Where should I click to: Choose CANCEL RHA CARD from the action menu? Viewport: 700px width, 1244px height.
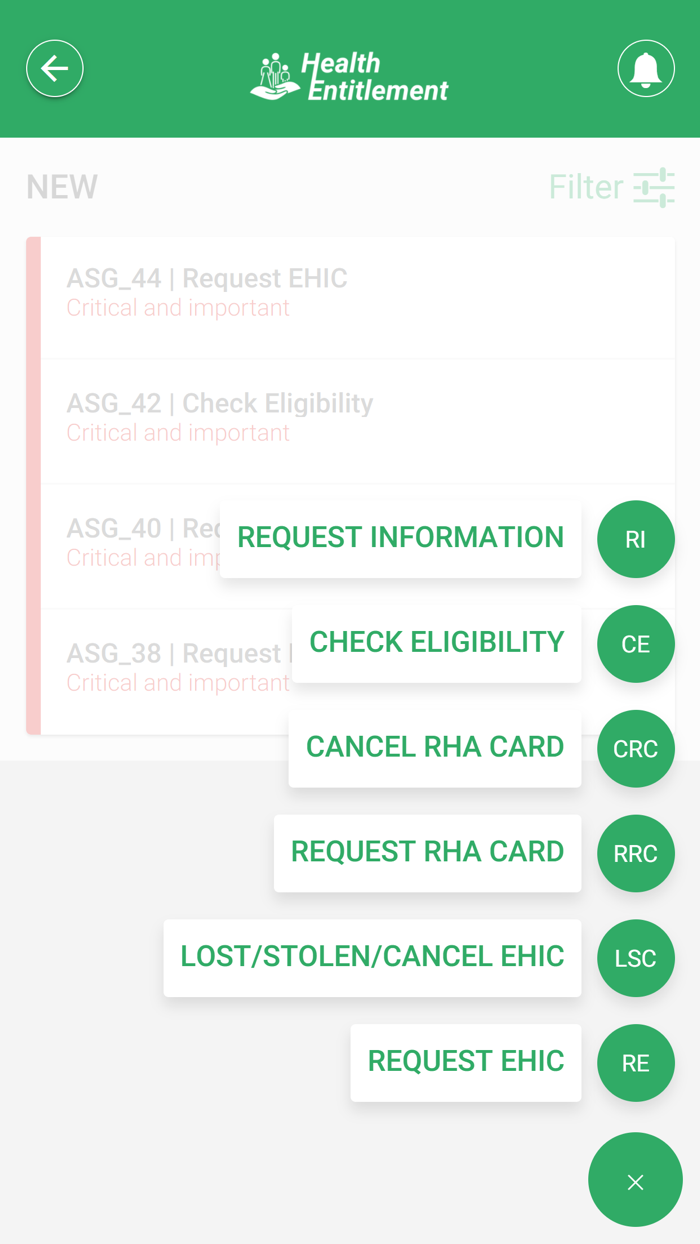434,747
